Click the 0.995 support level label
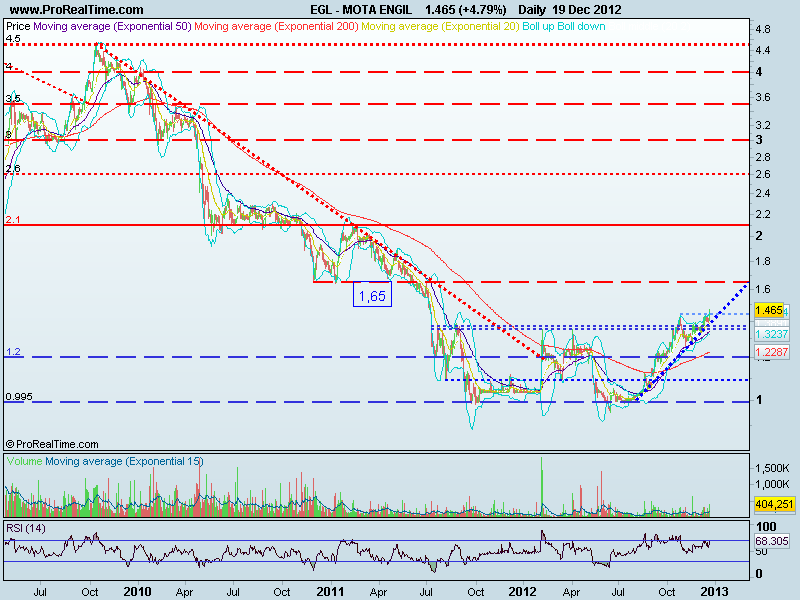This screenshot has height=600, width=800. click(19, 396)
